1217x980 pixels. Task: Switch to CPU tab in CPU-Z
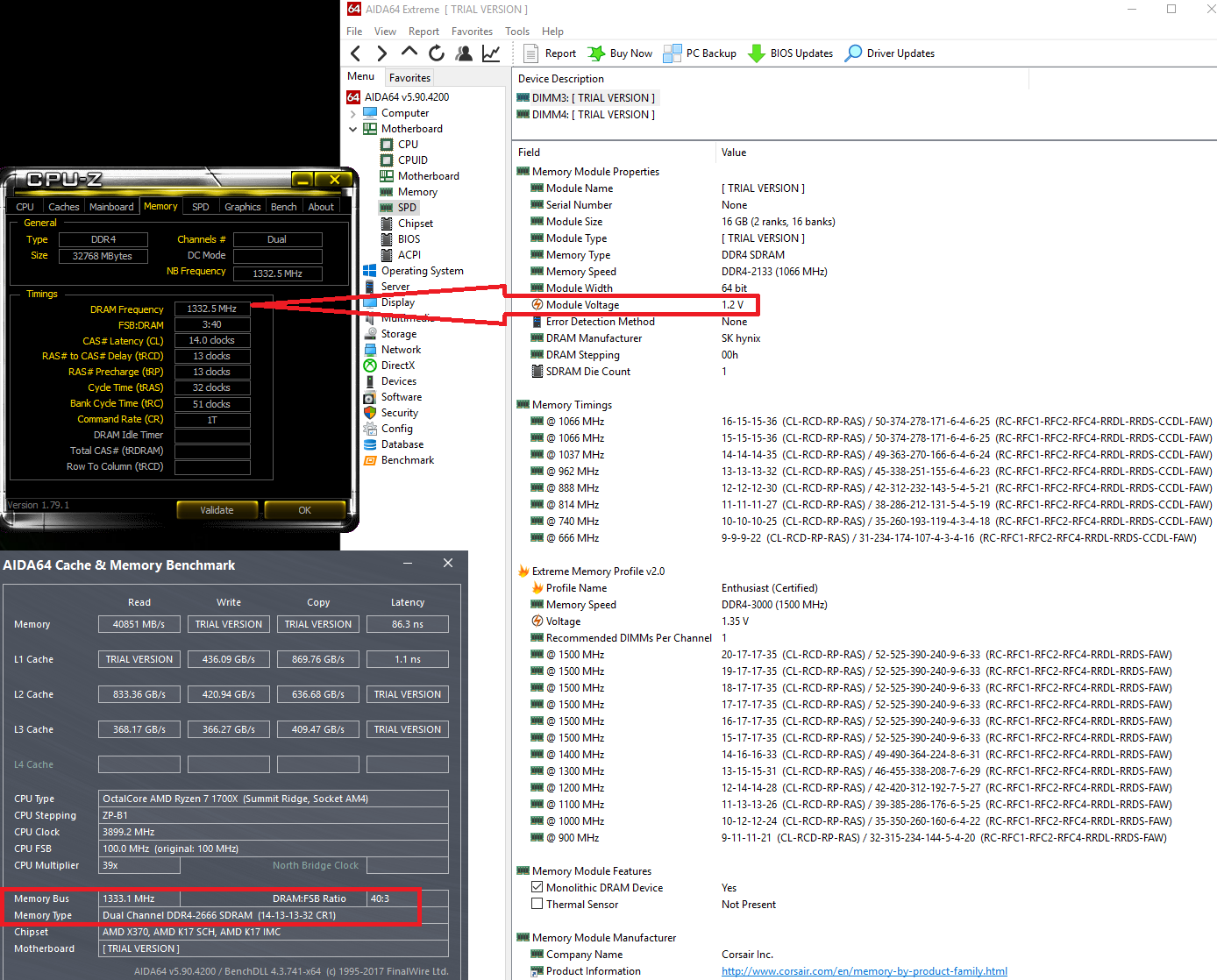coord(25,207)
